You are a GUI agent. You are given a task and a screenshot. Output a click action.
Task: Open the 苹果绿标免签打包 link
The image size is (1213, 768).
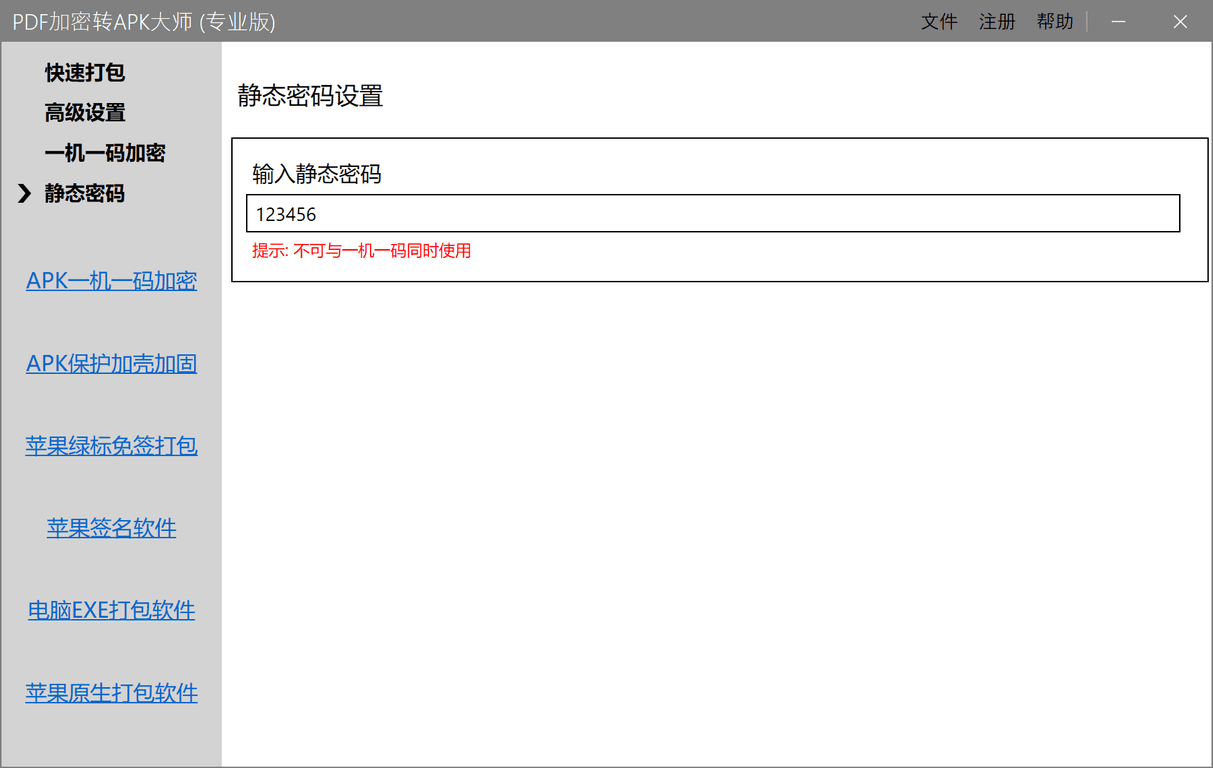111,446
